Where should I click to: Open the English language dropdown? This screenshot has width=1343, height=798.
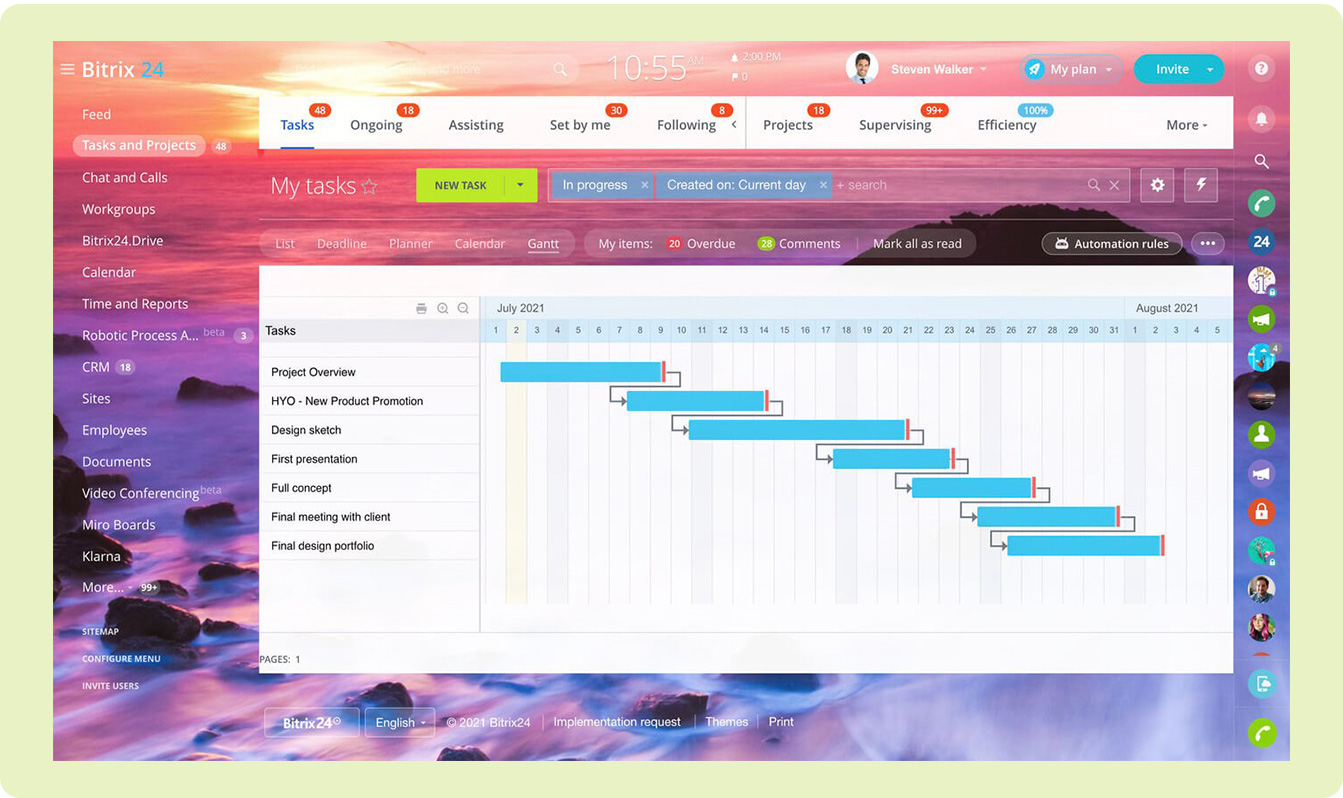(x=400, y=722)
